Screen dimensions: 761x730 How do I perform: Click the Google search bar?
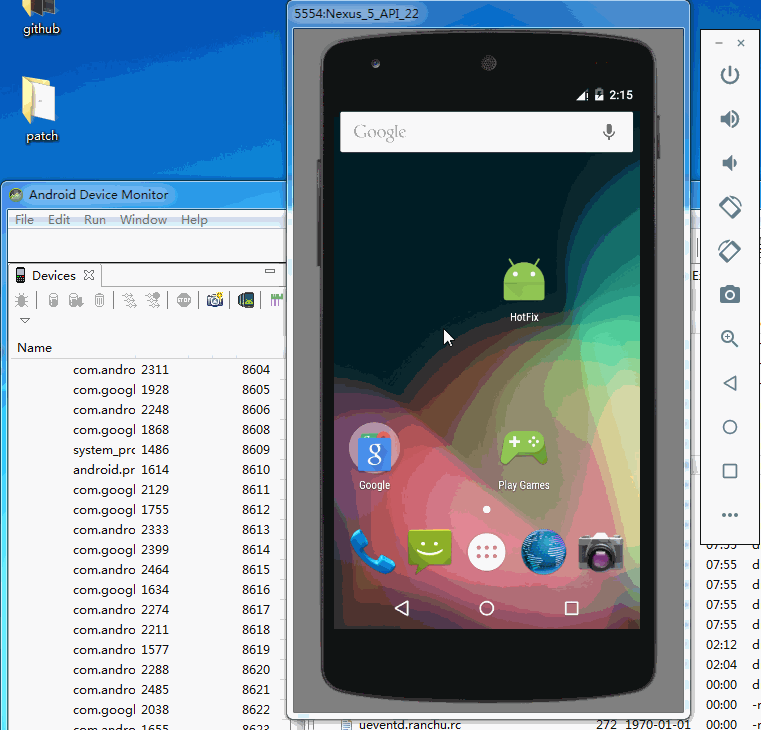[486, 132]
